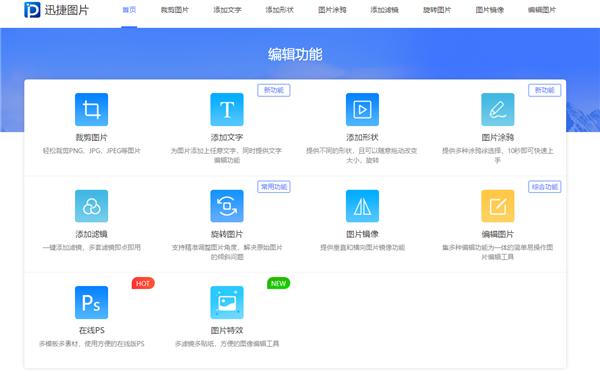
Task: Go to 首页 tab in navigation
Action: click(129, 10)
